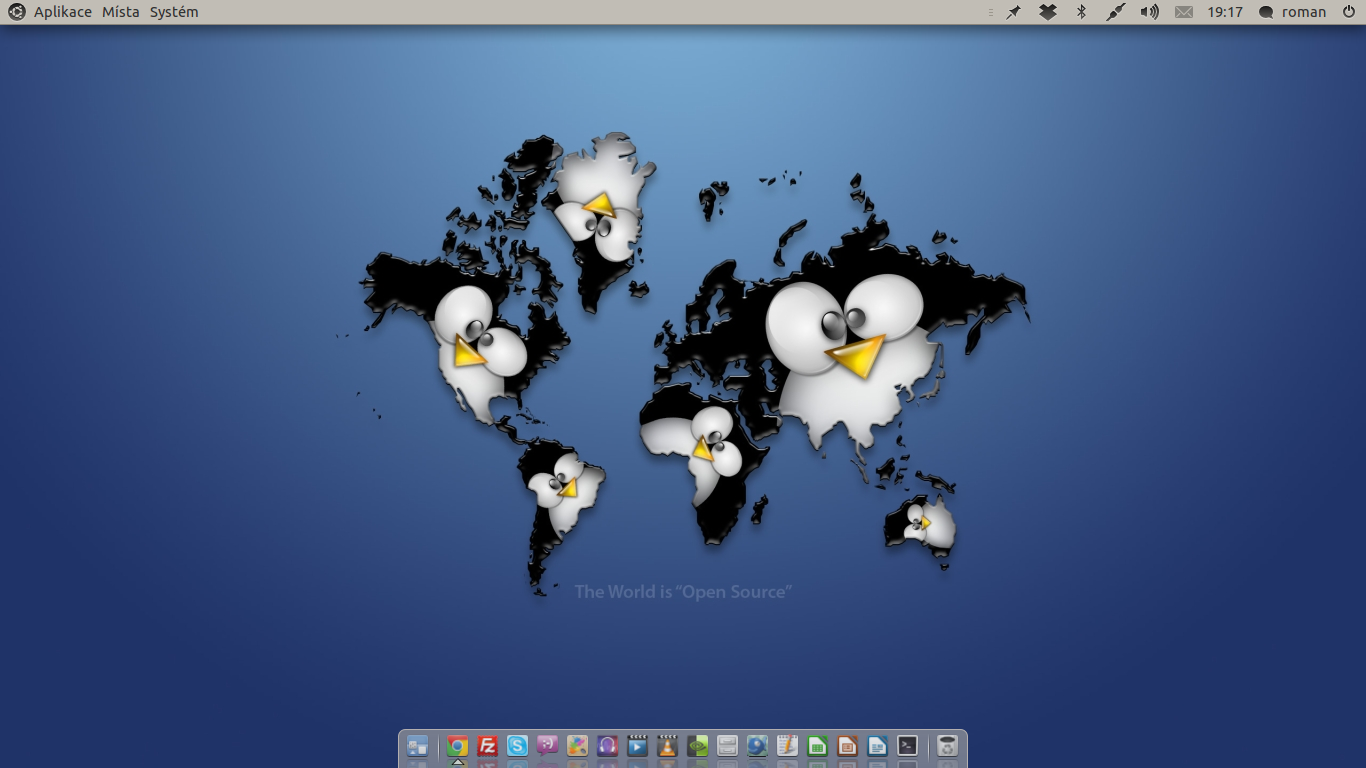Click the pushpin indicator in the panel
Image resolution: width=1366 pixels, height=768 pixels.
(x=1014, y=12)
